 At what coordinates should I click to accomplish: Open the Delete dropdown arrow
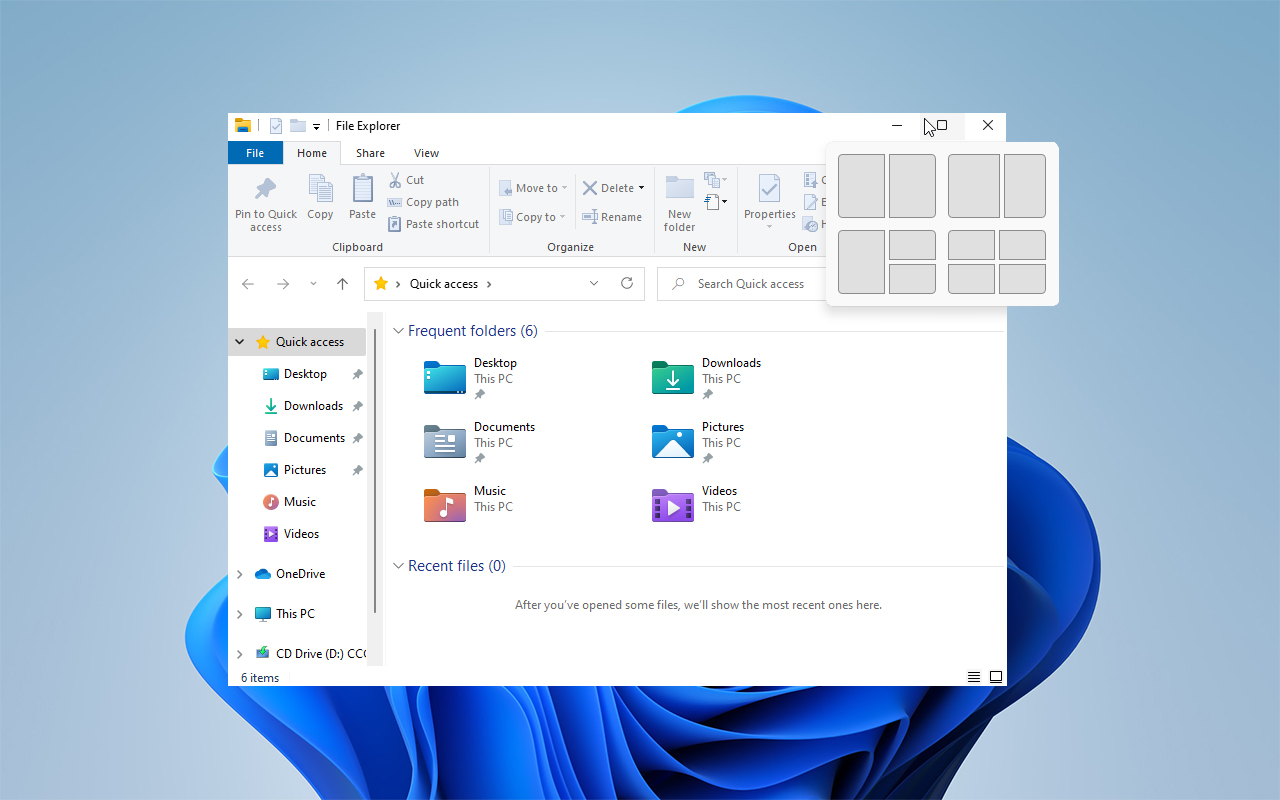tap(641, 188)
